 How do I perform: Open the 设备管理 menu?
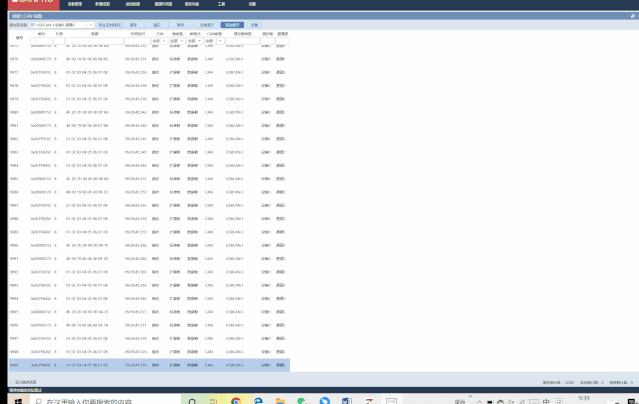(75, 4)
